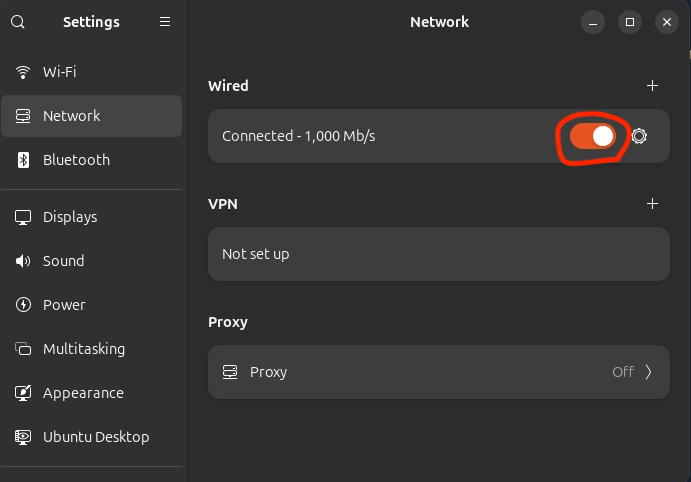The width and height of the screenshot is (691, 482).
Task: Click the Bluetooth icon in sidebar
Action: [x=23, y=160]
